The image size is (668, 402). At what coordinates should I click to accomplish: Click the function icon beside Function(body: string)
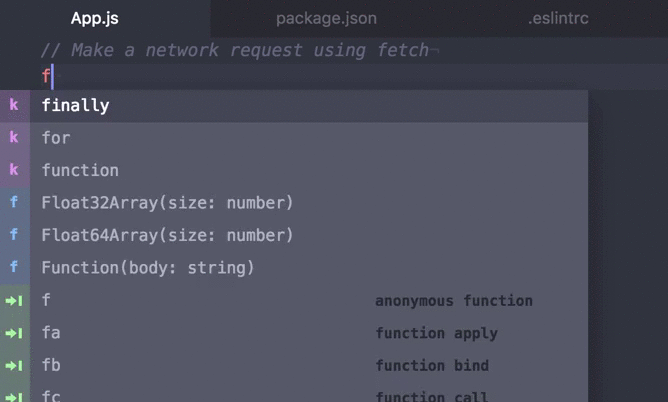click(x=14, y=268)
